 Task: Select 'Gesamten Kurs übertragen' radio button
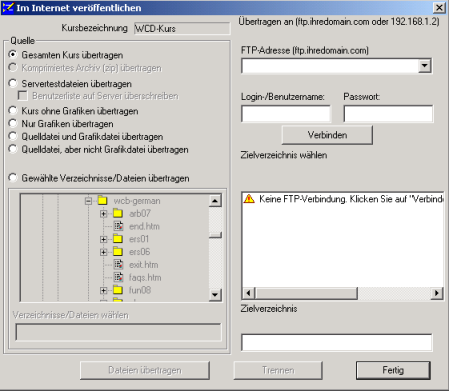click(x=13, y=54)
